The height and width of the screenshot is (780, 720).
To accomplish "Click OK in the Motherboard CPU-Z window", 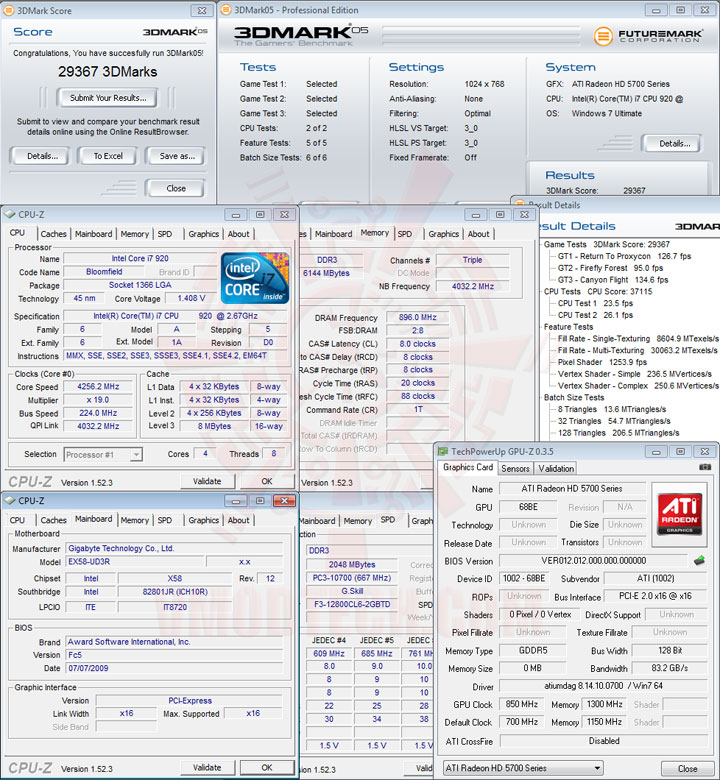I will coord(267,768).
